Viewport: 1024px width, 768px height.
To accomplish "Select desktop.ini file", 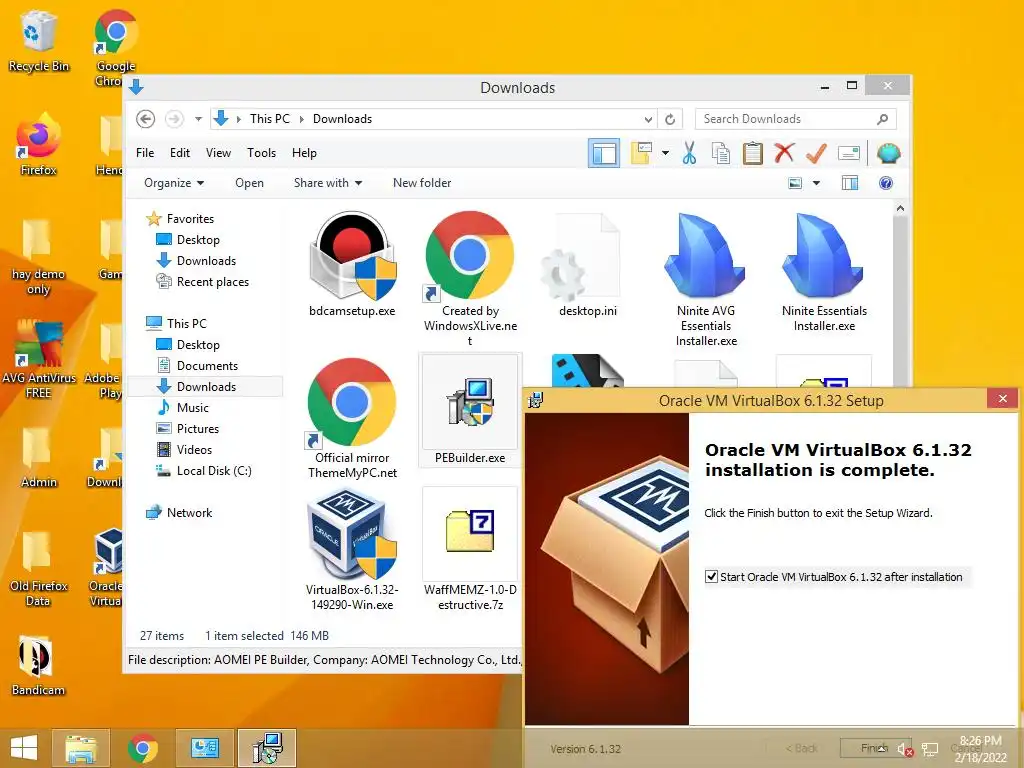I will click(x=588, y=264).
